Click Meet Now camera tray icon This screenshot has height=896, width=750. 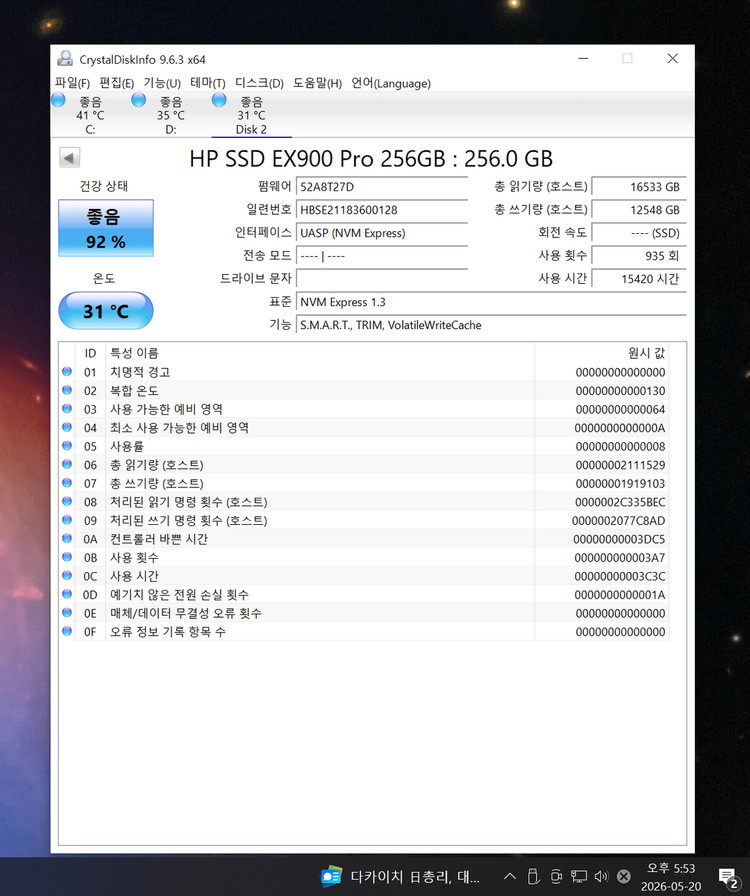pos(556,876)
